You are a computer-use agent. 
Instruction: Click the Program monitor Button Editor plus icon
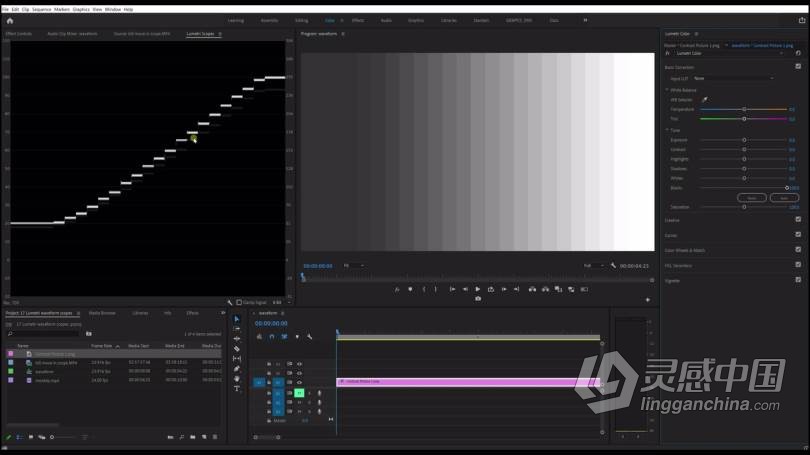point(647,300)
